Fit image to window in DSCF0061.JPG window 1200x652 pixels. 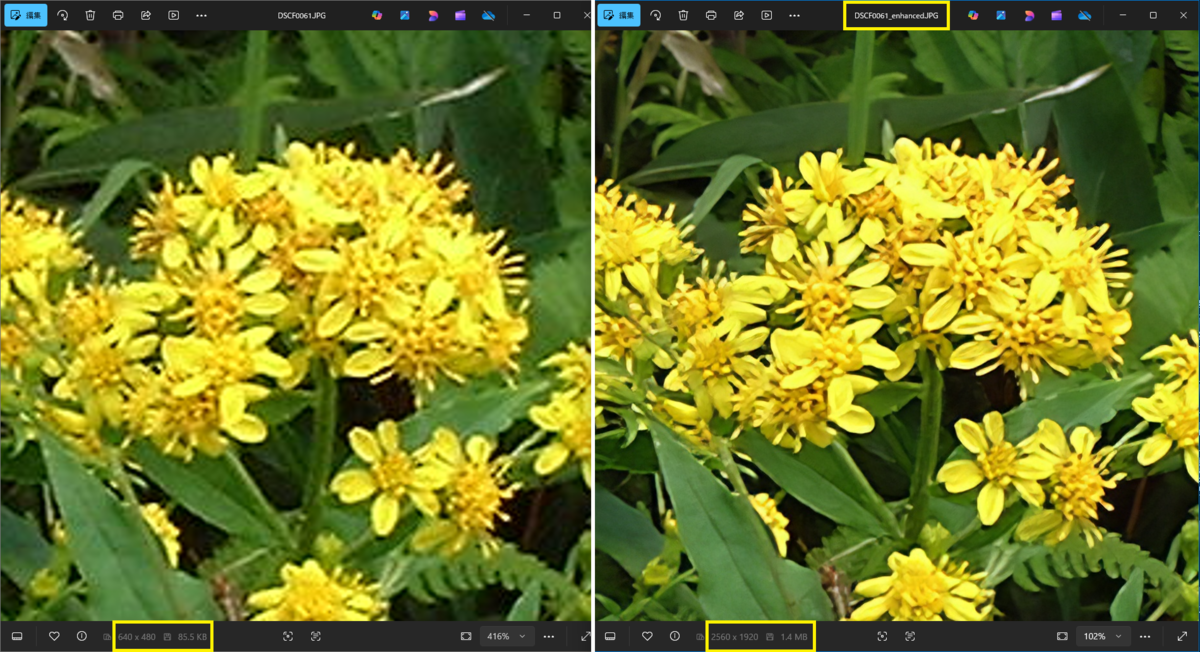466,636
